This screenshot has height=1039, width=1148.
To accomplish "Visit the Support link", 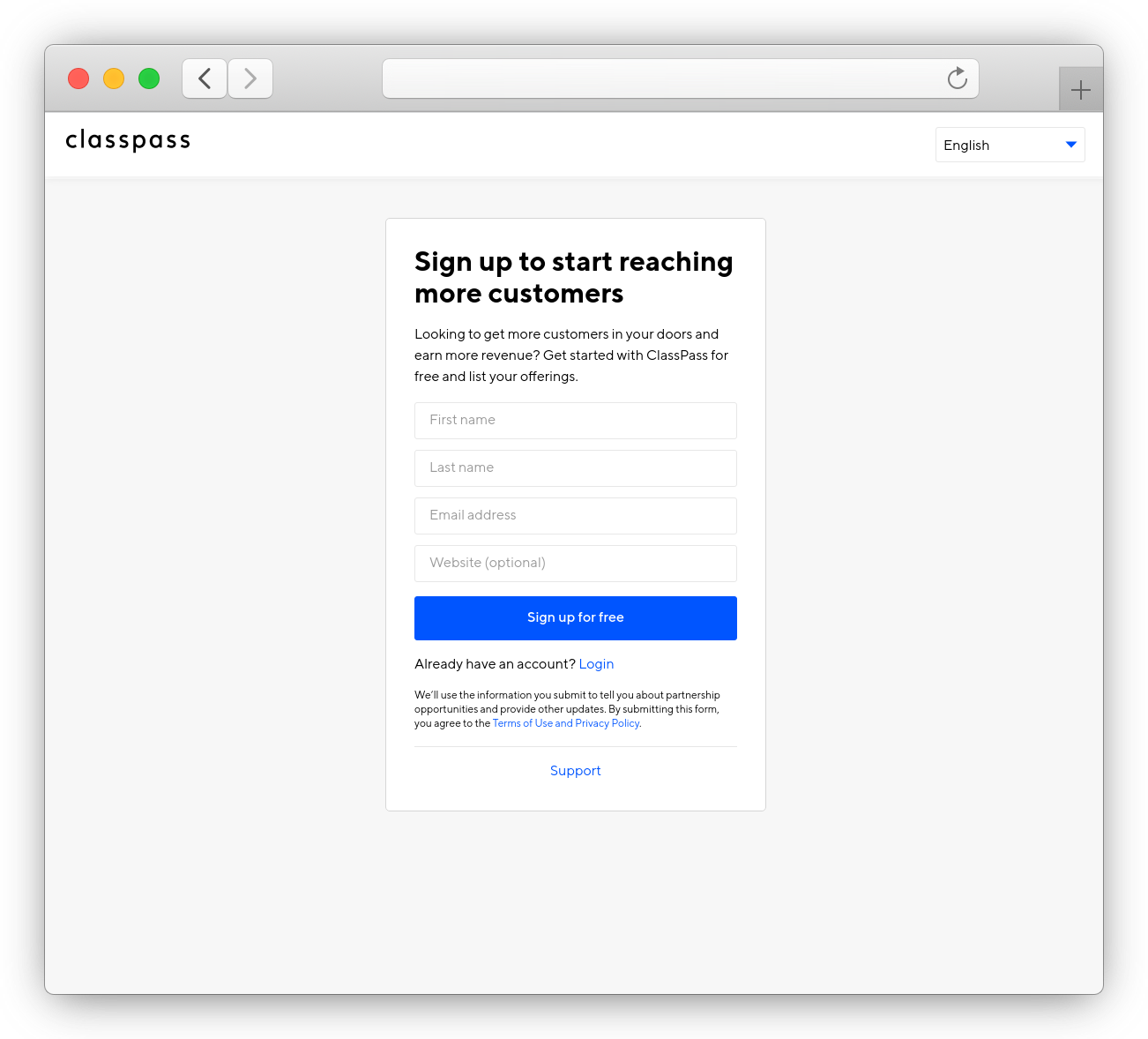I will [576, 771].
